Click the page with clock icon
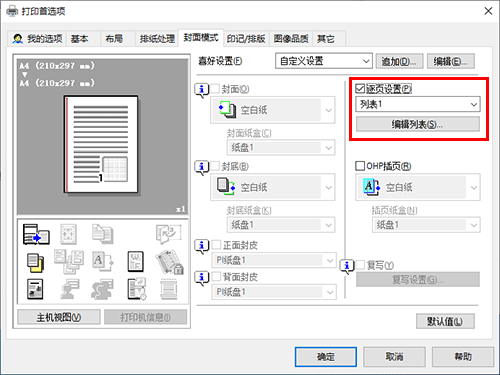The width and height of the screenshot is (500, 375). (137, 289)
